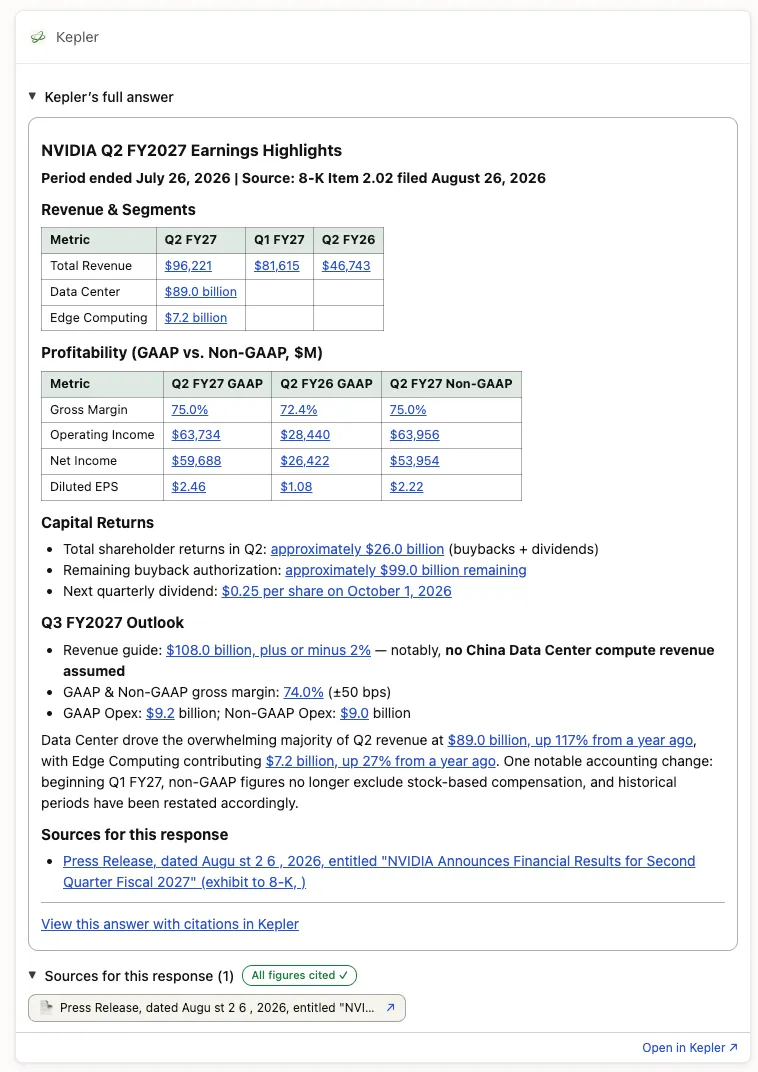Viewport: 758px width, 1072px height.
Task: Click the 74.0% gross margin outlook link
Action: coord(303,693)
